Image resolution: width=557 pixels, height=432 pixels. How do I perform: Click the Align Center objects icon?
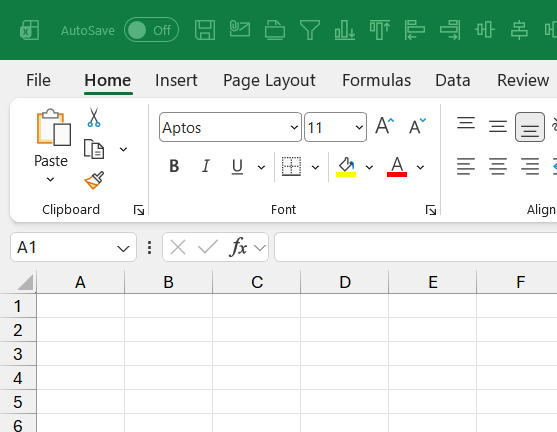(519, 30)
